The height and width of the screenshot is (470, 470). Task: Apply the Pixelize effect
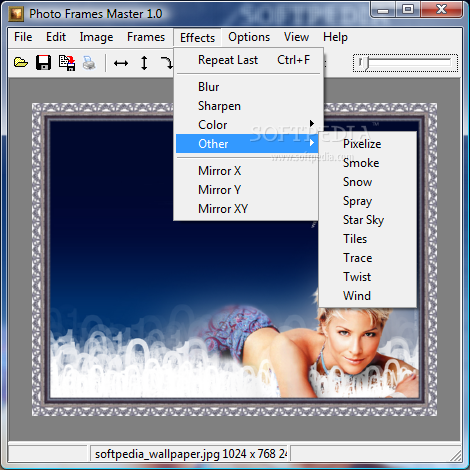368,144
